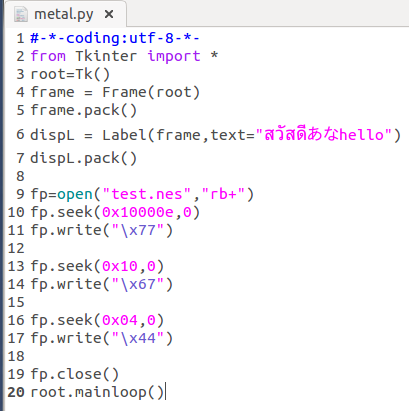The image size is (409, 411).
Task: Click Frame(root) on line 4
Action: coord(151,92)
